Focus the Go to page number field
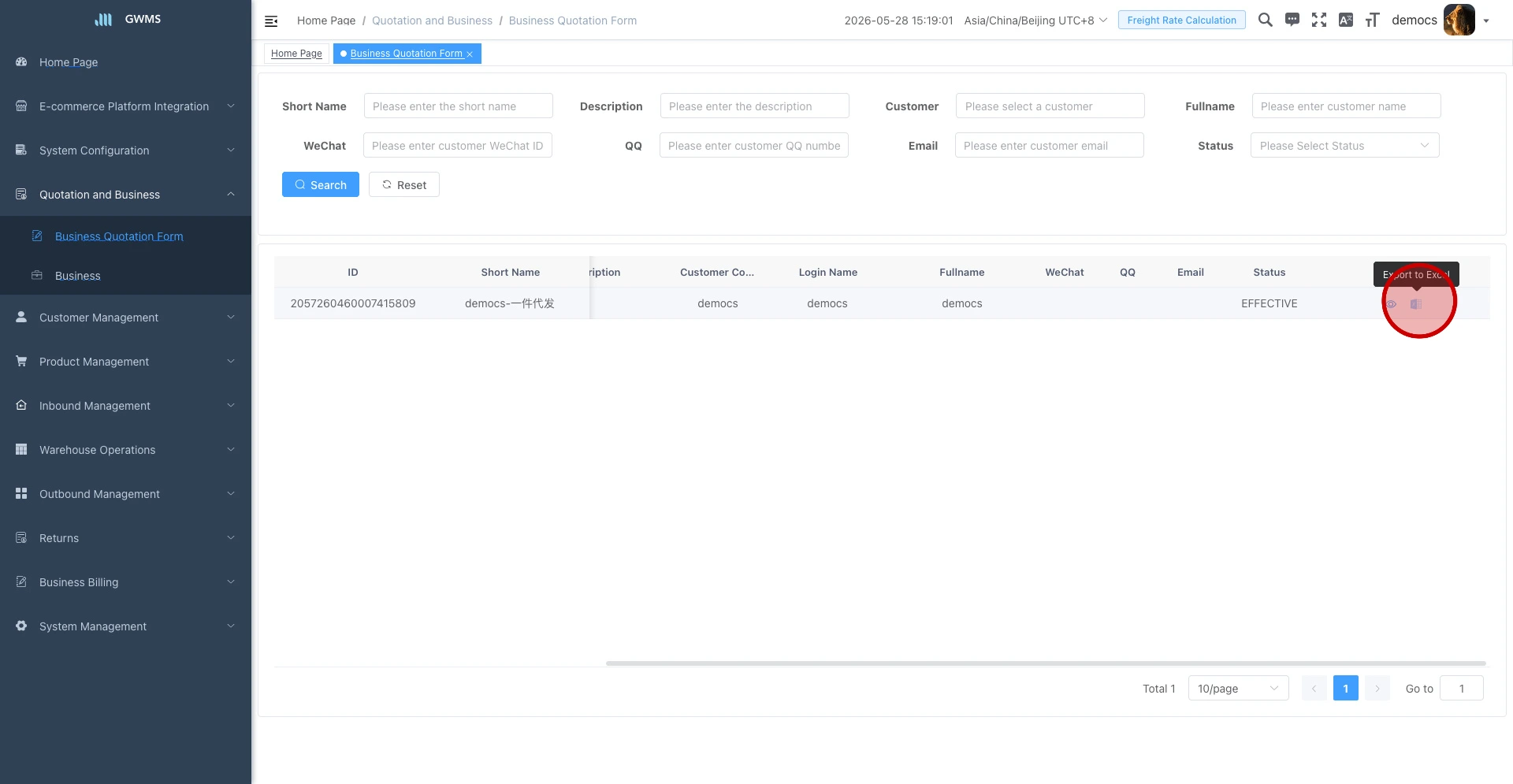The width and height of the screenshot is (1513, 784). click(x=1462, y=689)
